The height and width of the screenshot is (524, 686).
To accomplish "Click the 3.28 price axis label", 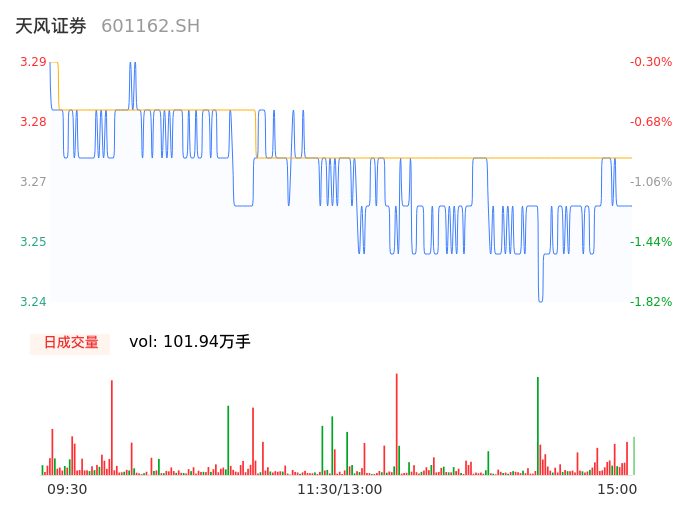I will click(33, 122).
